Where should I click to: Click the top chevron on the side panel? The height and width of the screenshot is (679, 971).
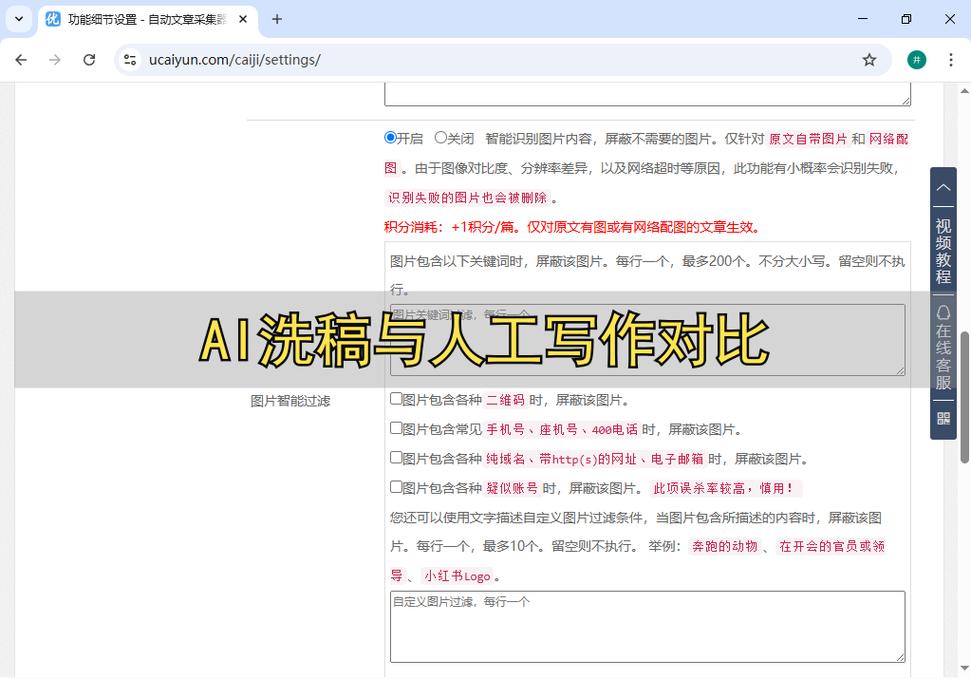pos(943,186)
